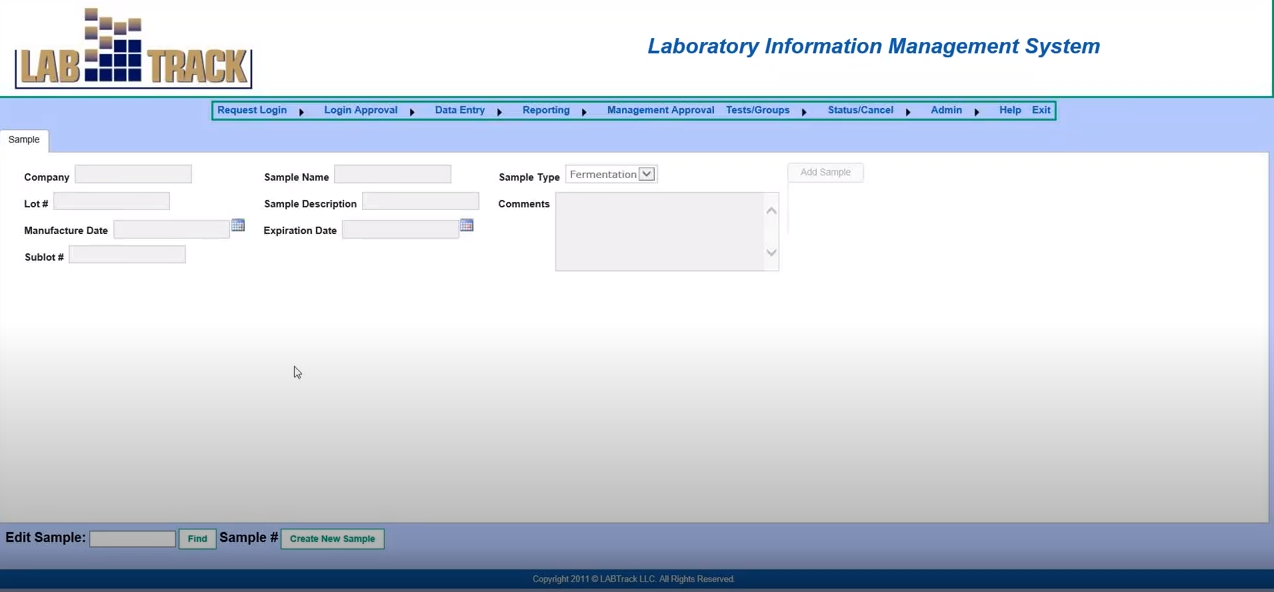Click the arrow beside Reporting

click(584, 111)
